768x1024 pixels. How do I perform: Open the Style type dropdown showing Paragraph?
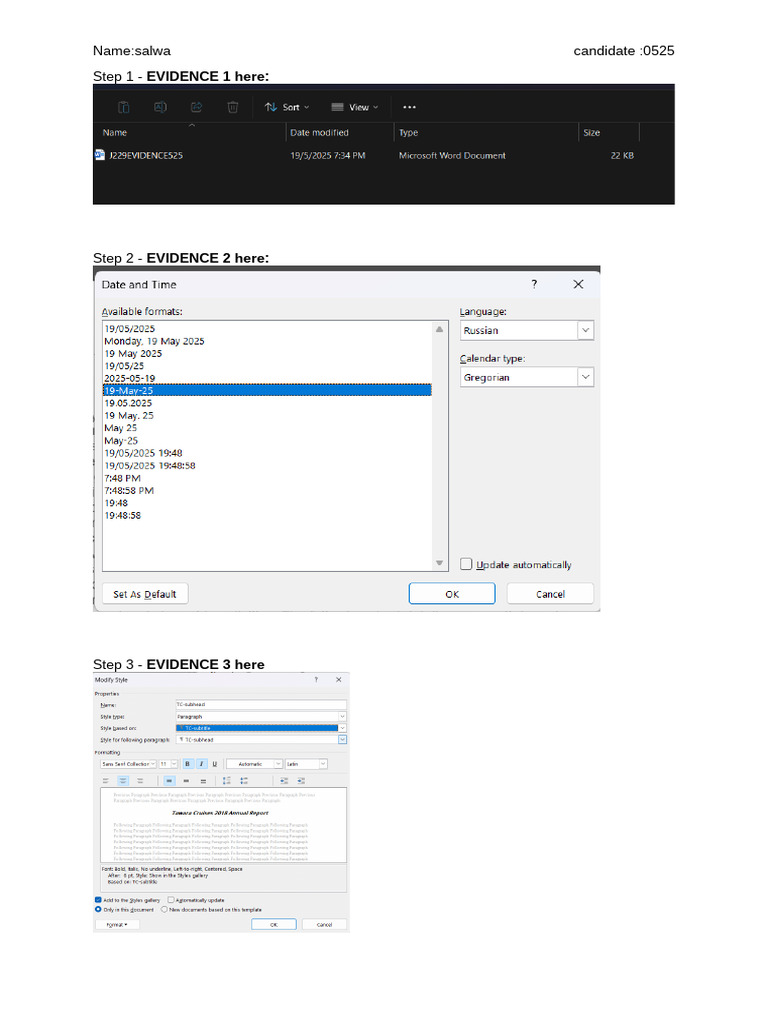pos(342,716)
